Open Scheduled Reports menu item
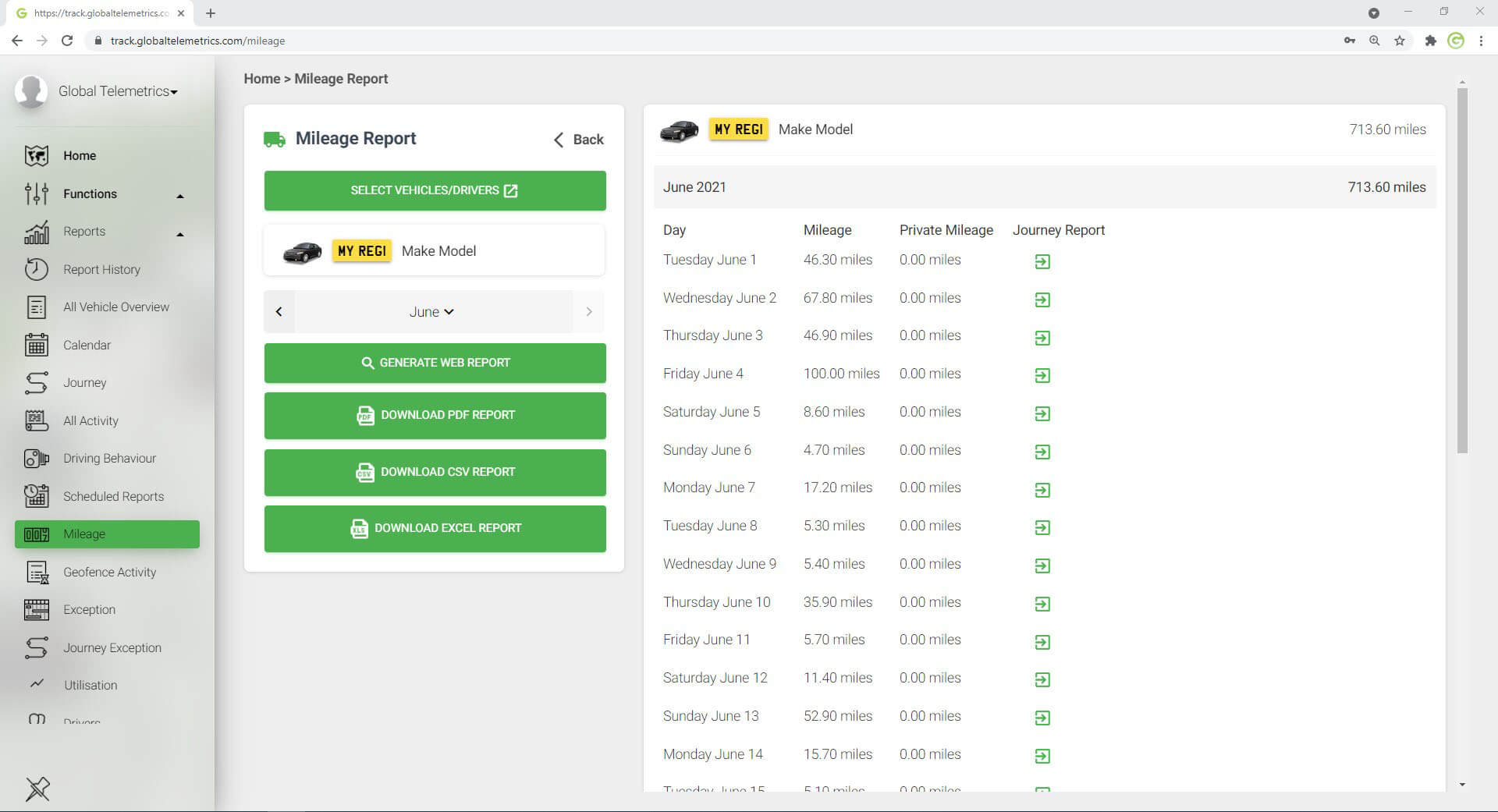This screenshot has height=812, width=1498. coord(113,497)
